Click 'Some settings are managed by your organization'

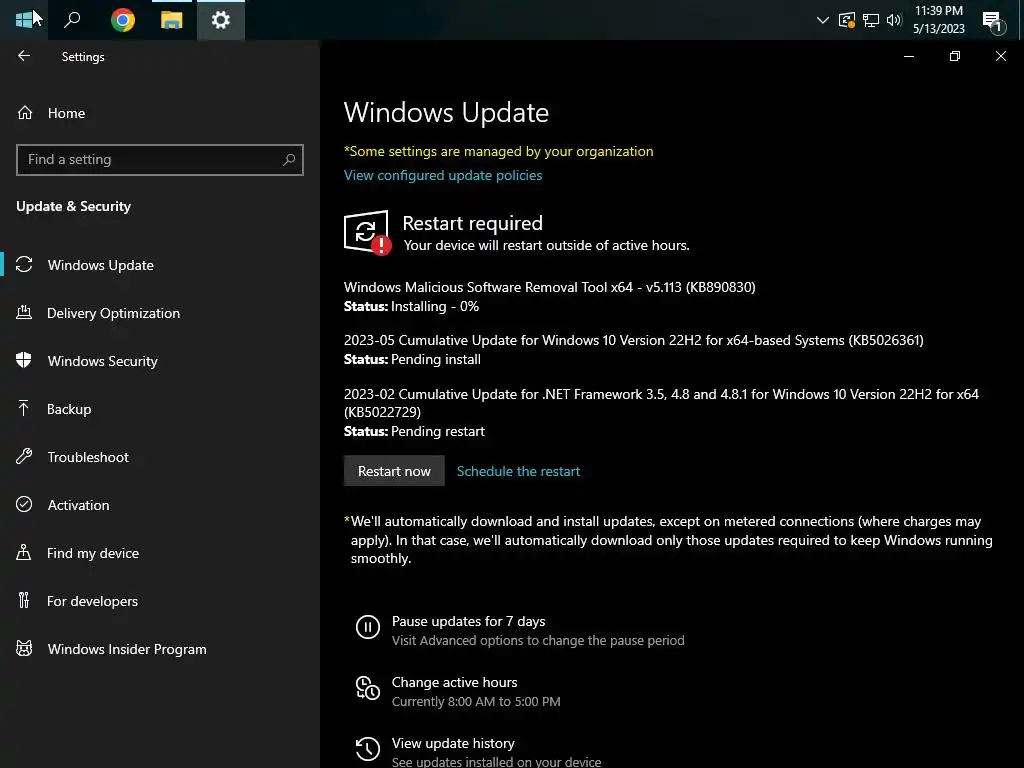pyautogui.click(x=498, y=151)
